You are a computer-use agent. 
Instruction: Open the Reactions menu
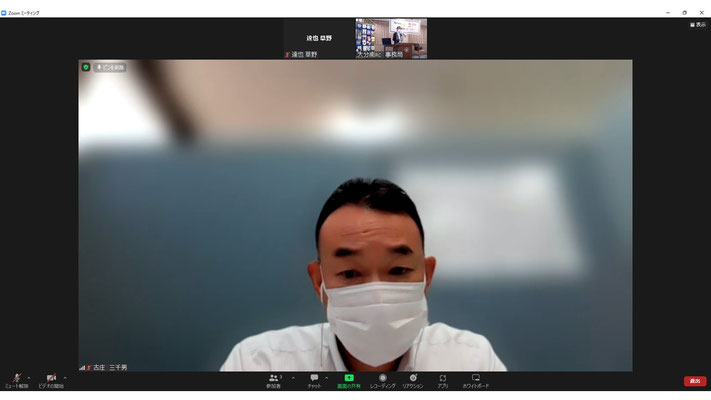point(413,381)
